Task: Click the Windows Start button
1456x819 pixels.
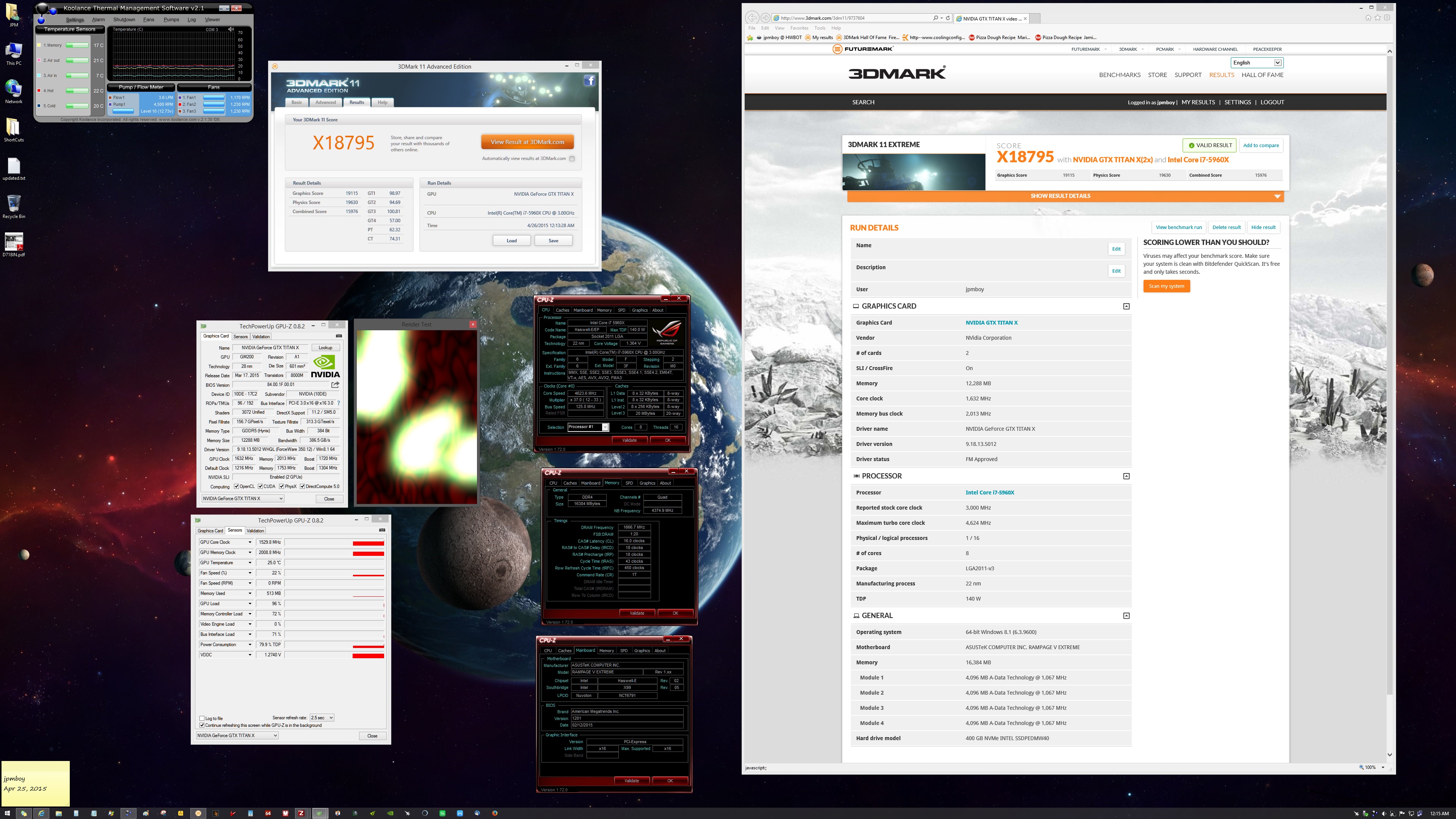Action: coord(7,813)
